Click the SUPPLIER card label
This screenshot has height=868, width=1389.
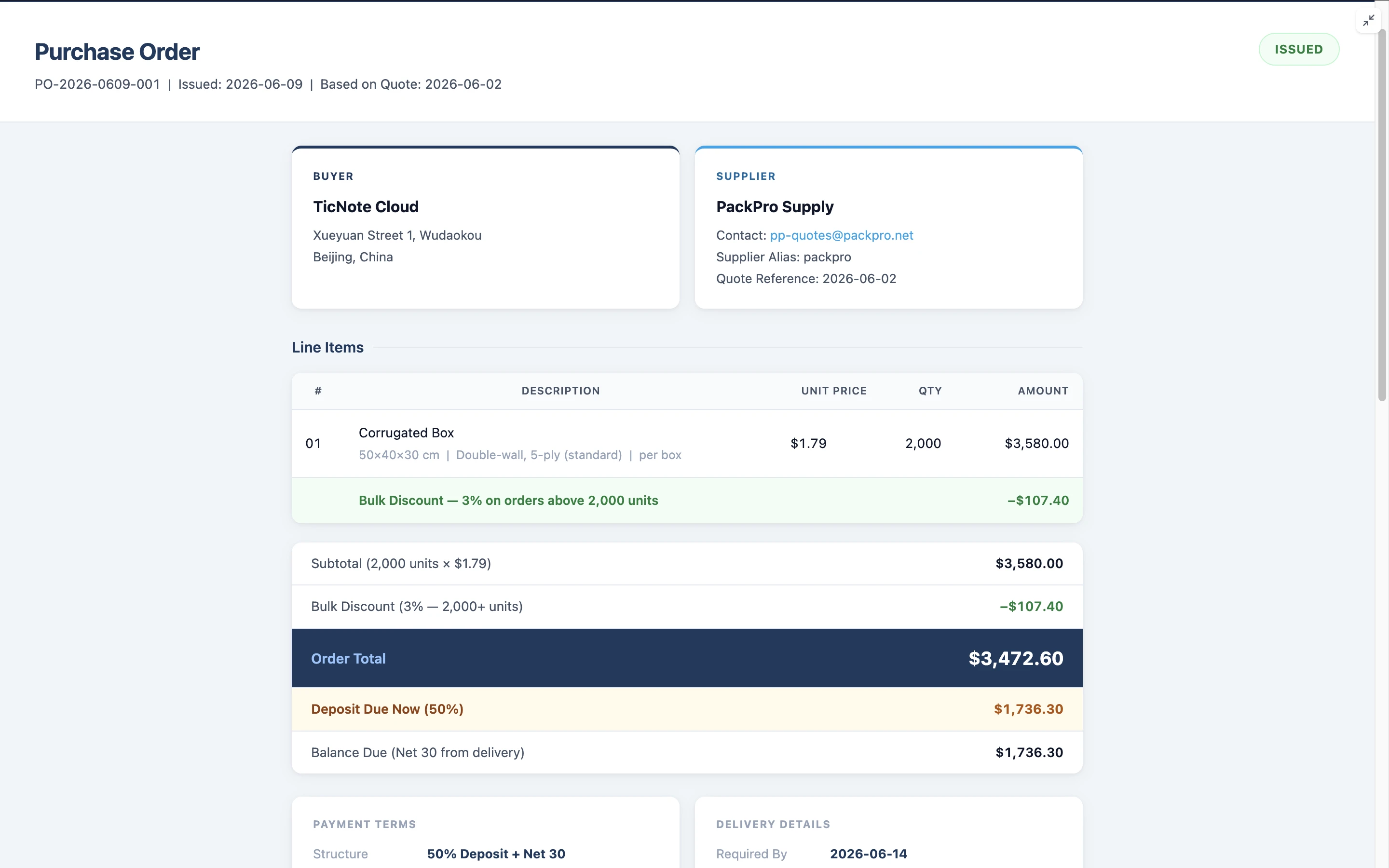pos(746,176)
